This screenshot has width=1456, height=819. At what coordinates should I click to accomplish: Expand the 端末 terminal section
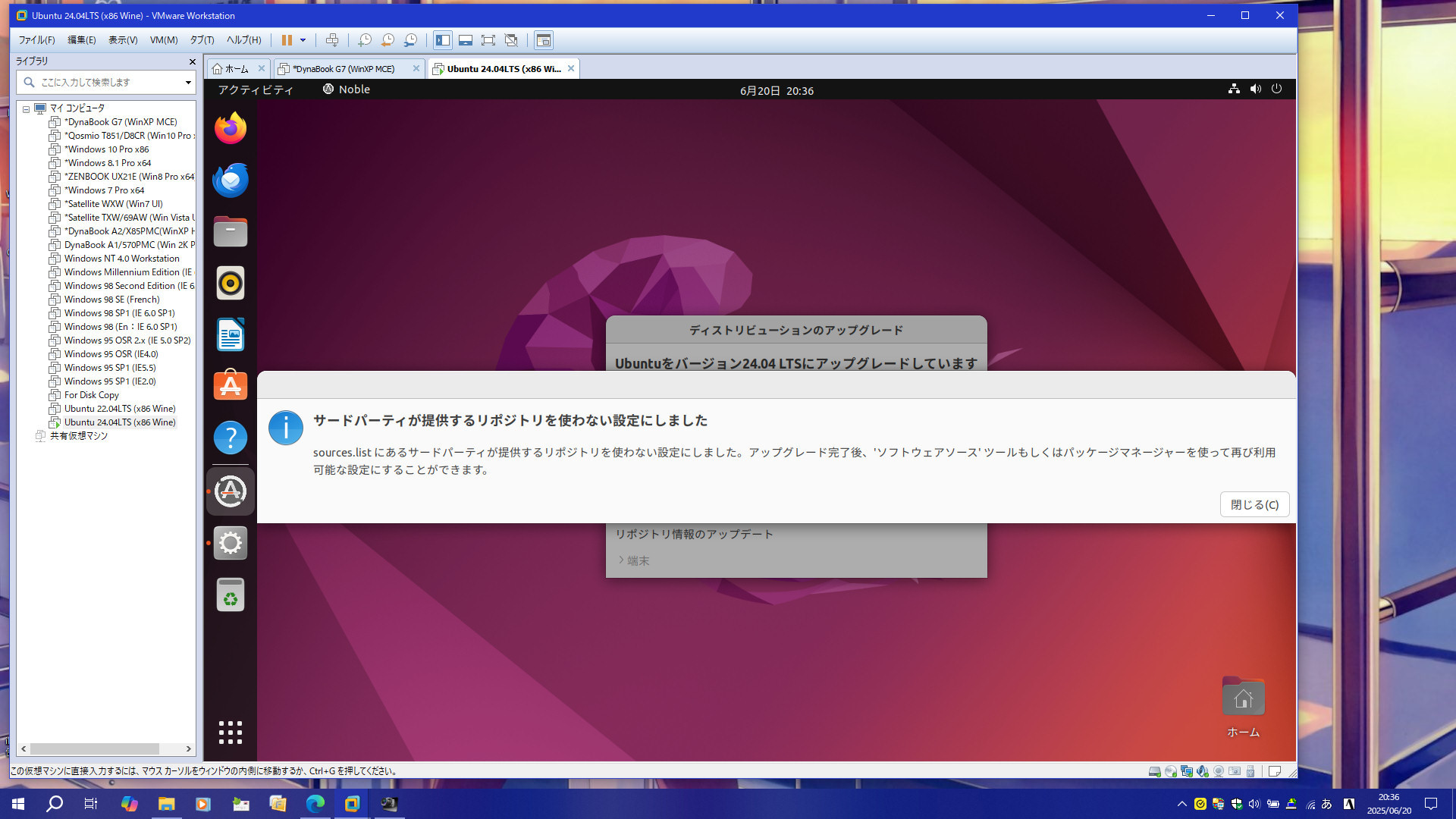tap(633, 560)
